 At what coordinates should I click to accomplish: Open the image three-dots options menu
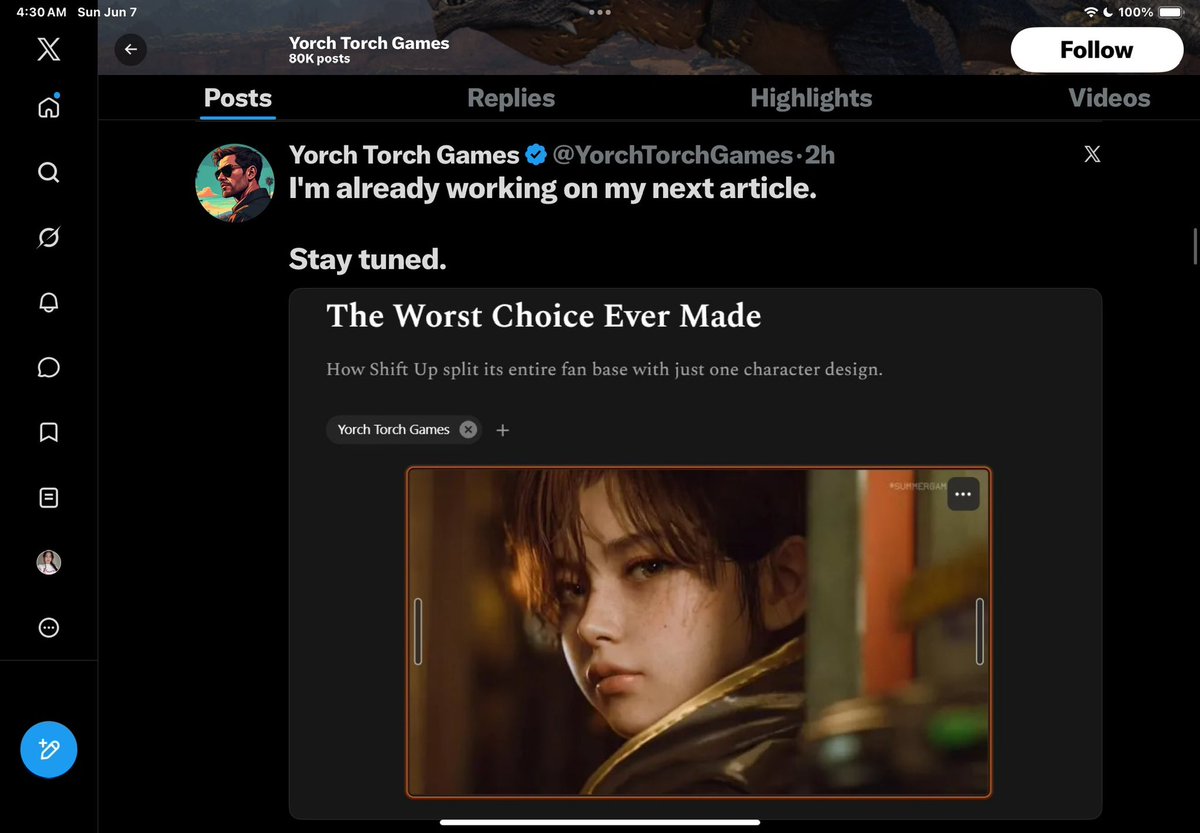[963, 494]
